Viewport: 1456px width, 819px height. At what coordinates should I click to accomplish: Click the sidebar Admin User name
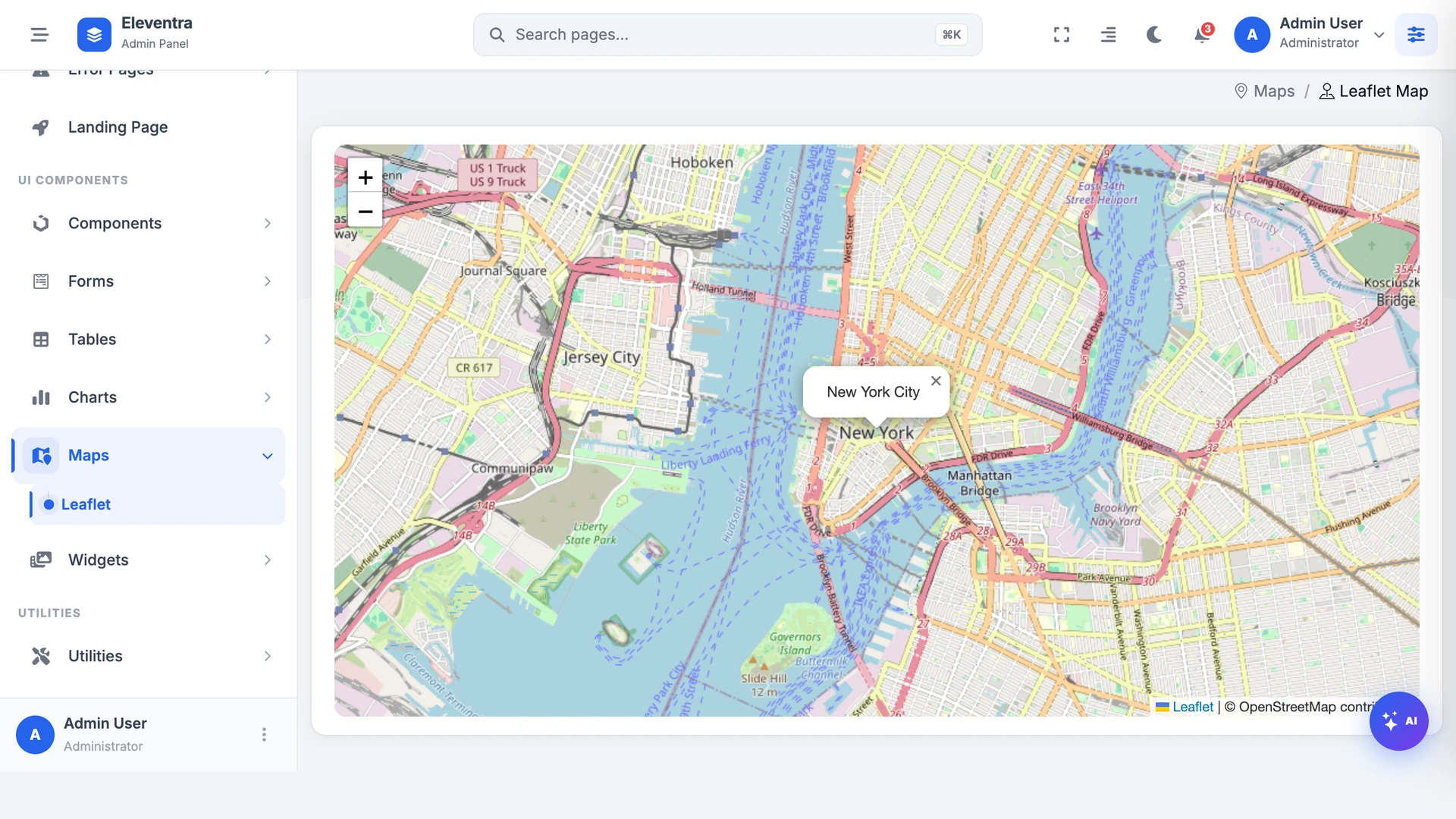pyautogui.click(x=105, y=723)
